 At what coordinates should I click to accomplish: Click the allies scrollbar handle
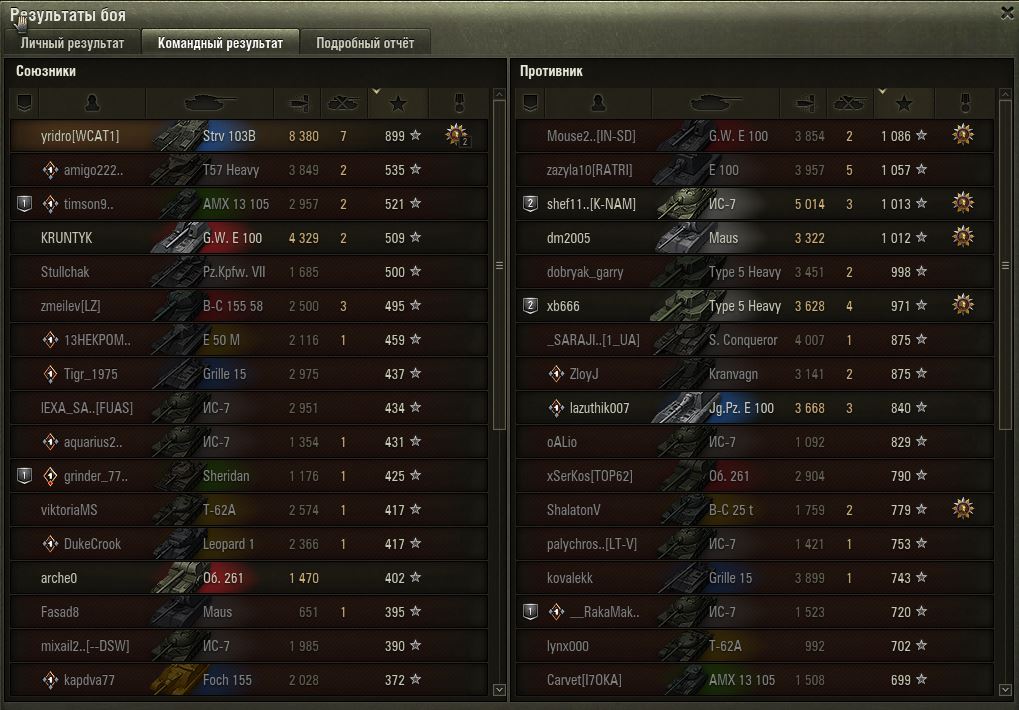(499, 265)
